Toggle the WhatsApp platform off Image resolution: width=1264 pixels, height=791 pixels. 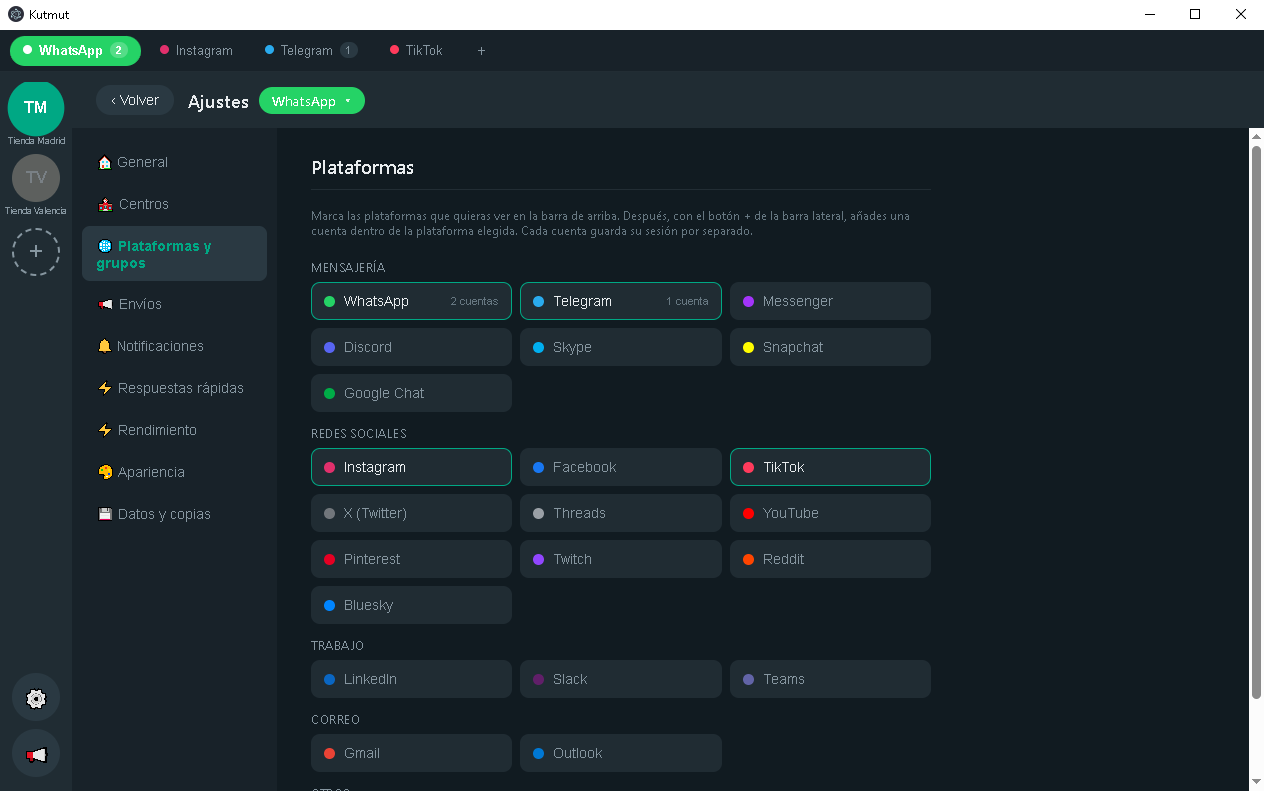(411, 301)
